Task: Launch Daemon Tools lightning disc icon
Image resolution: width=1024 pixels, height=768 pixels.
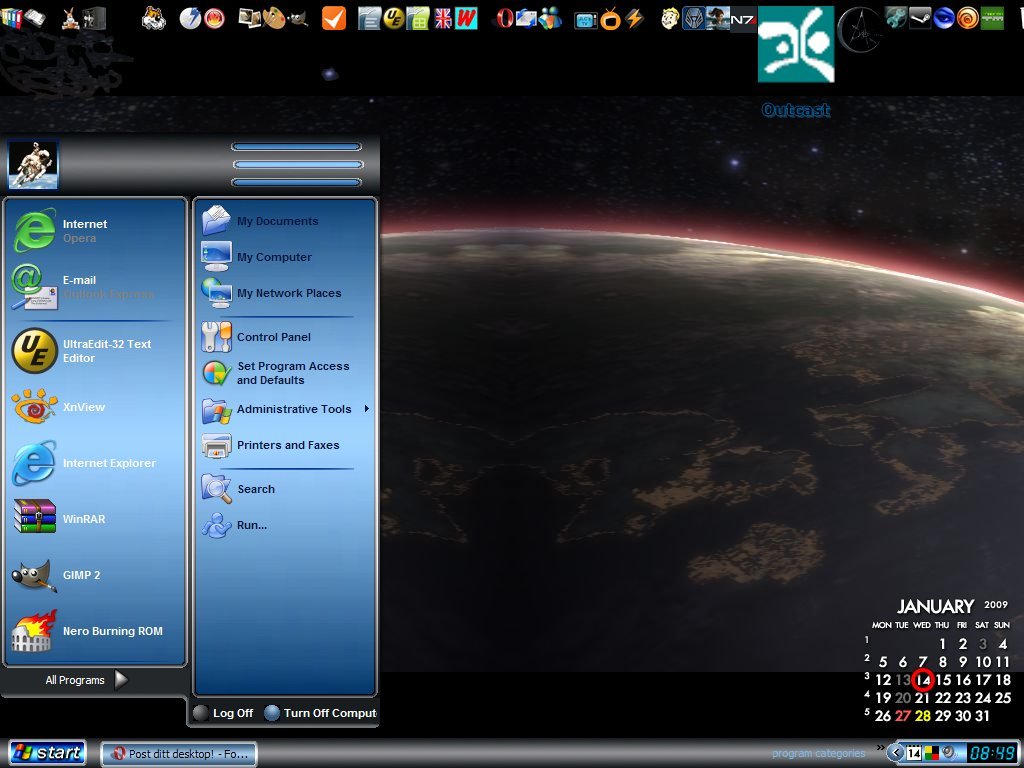Action: point(190,18)
